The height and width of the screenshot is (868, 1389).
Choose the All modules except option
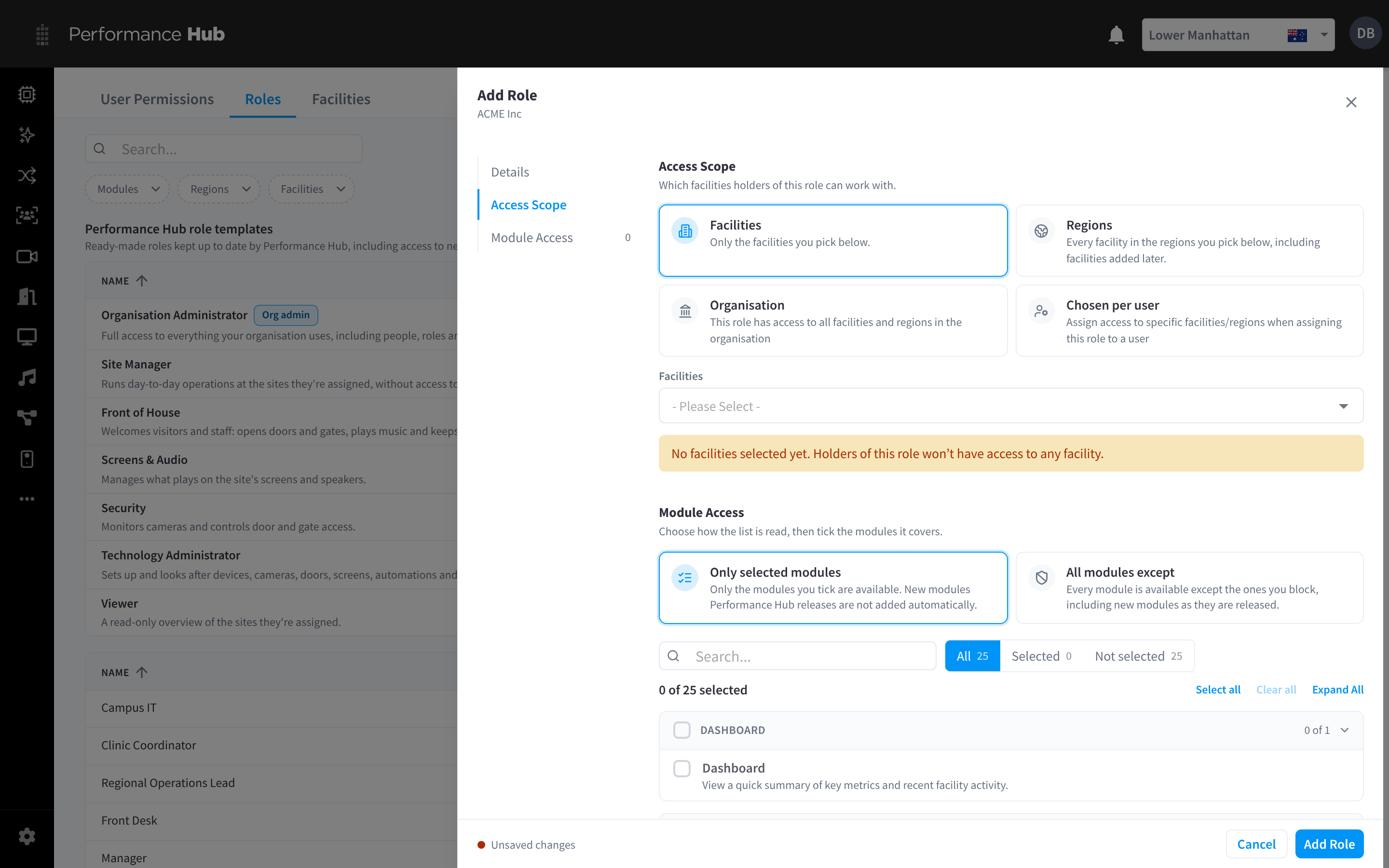1189,588
